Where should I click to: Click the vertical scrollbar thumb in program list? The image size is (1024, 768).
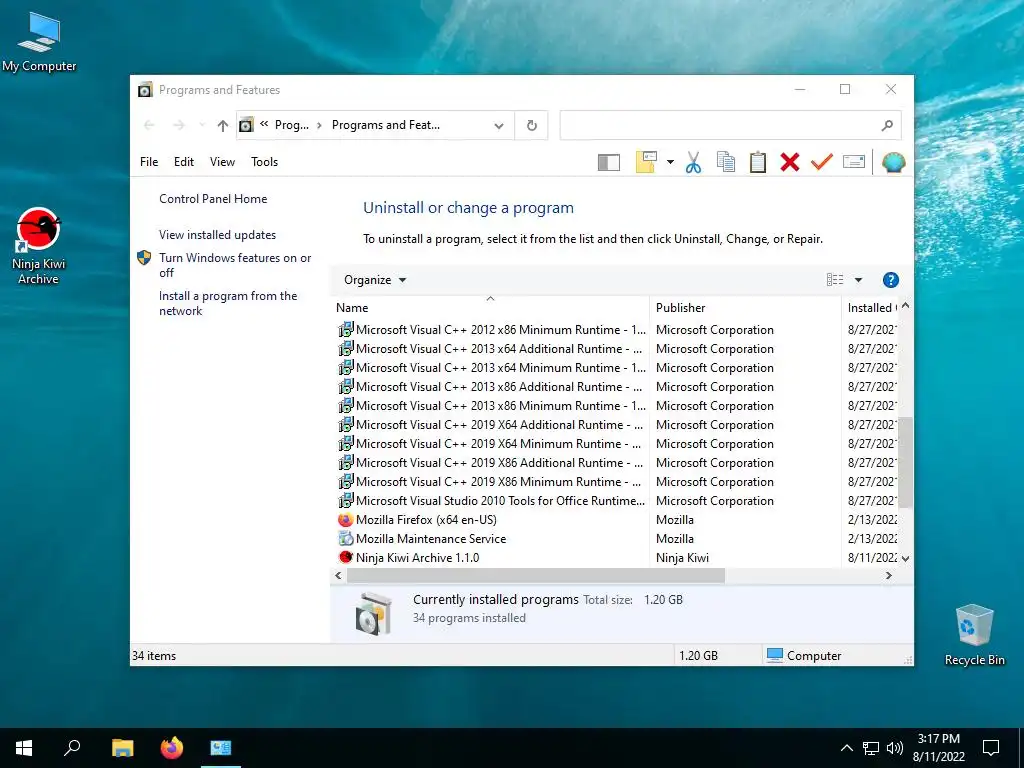(905, 463)
